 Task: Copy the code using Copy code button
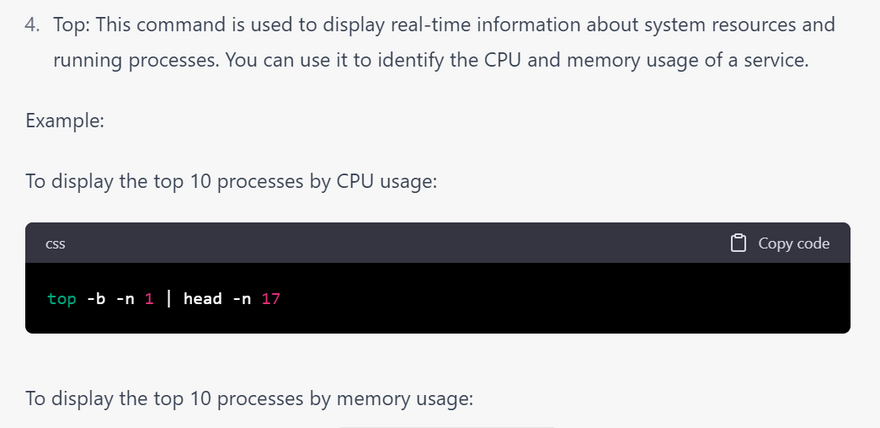tap(780, 243)
